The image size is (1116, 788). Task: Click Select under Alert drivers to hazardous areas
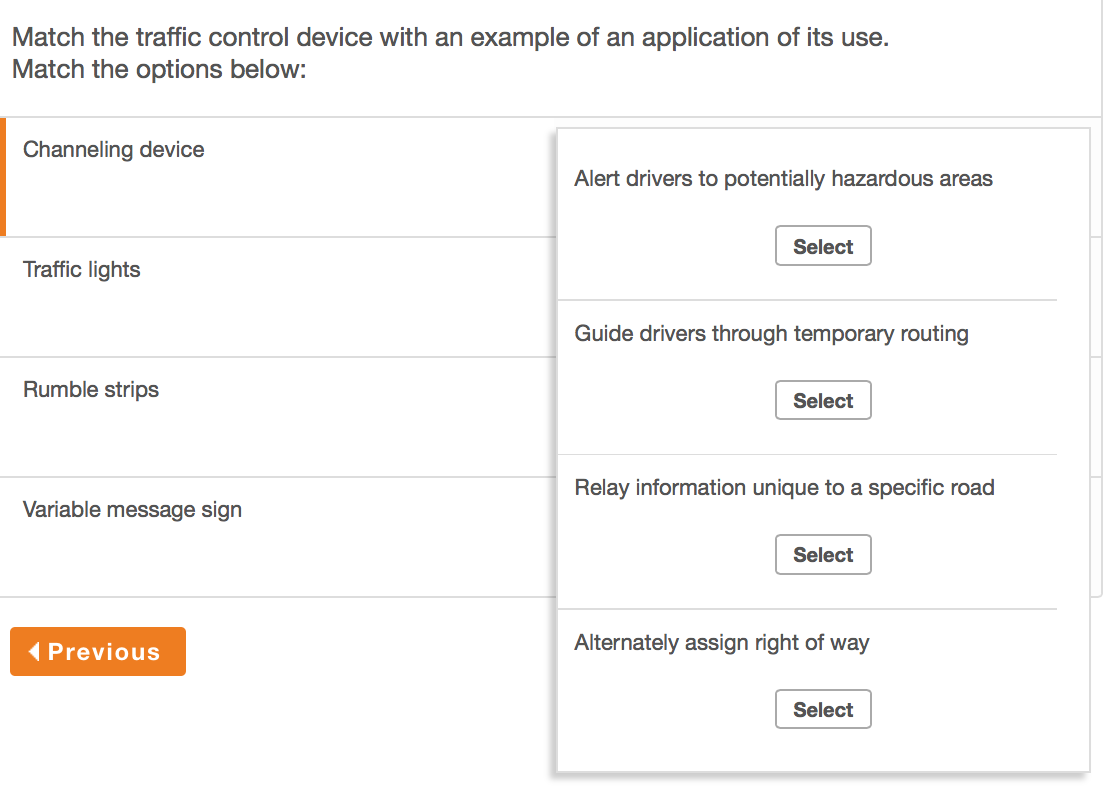pos(823,245)
